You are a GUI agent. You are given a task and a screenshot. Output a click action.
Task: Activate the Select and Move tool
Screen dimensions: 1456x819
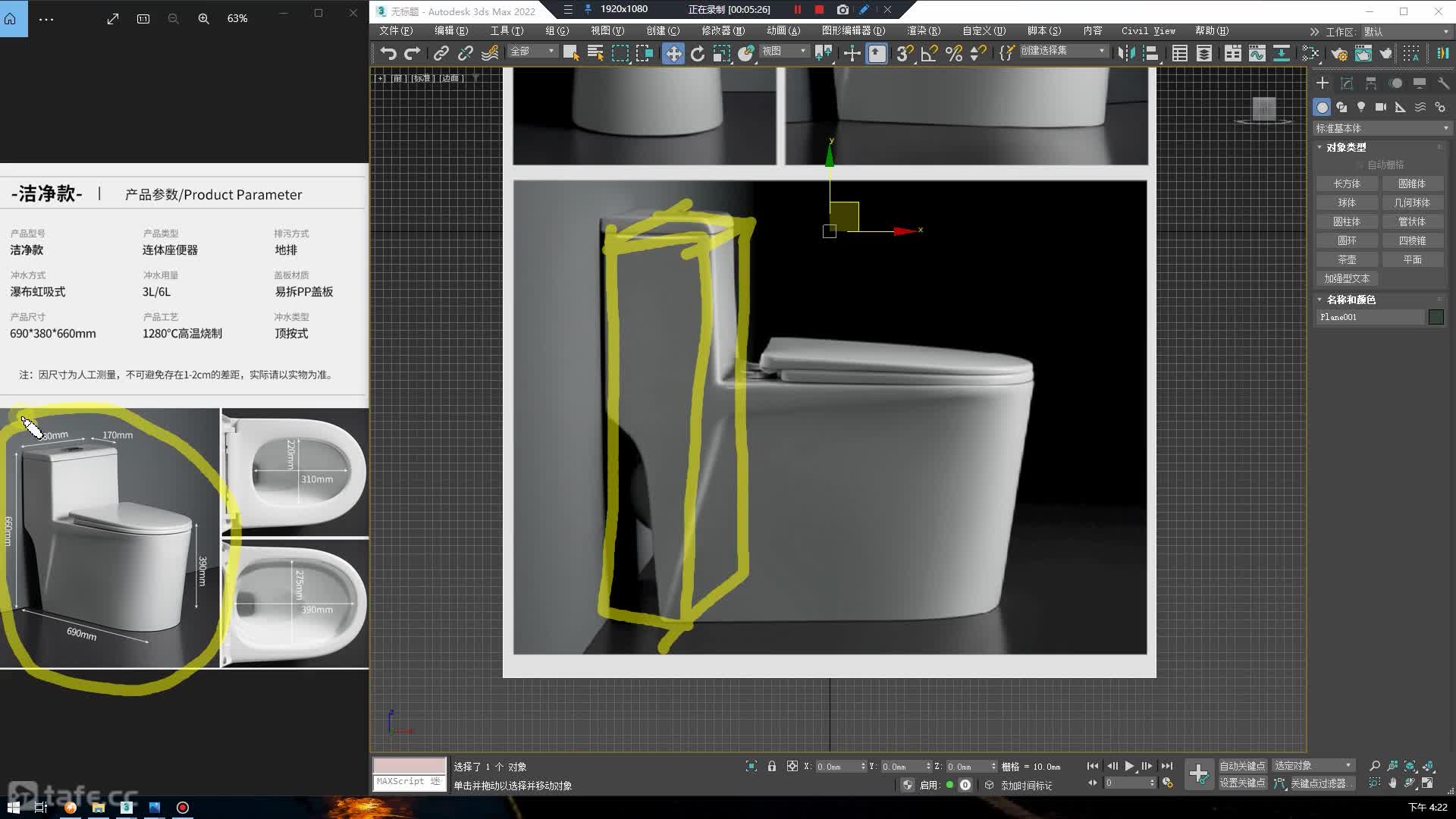pos(673,53)
